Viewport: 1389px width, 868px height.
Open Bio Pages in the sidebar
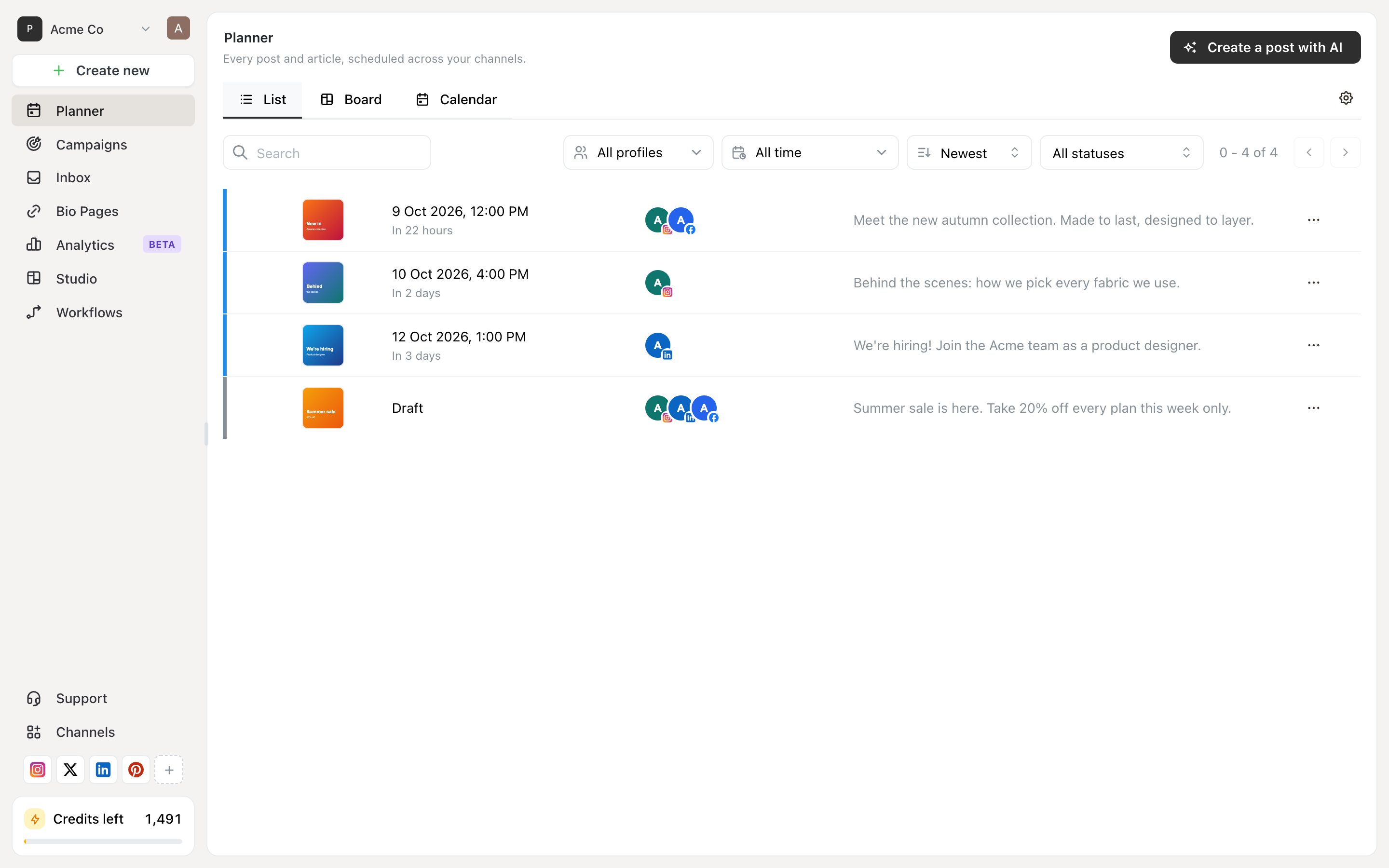tap(103, 211)
